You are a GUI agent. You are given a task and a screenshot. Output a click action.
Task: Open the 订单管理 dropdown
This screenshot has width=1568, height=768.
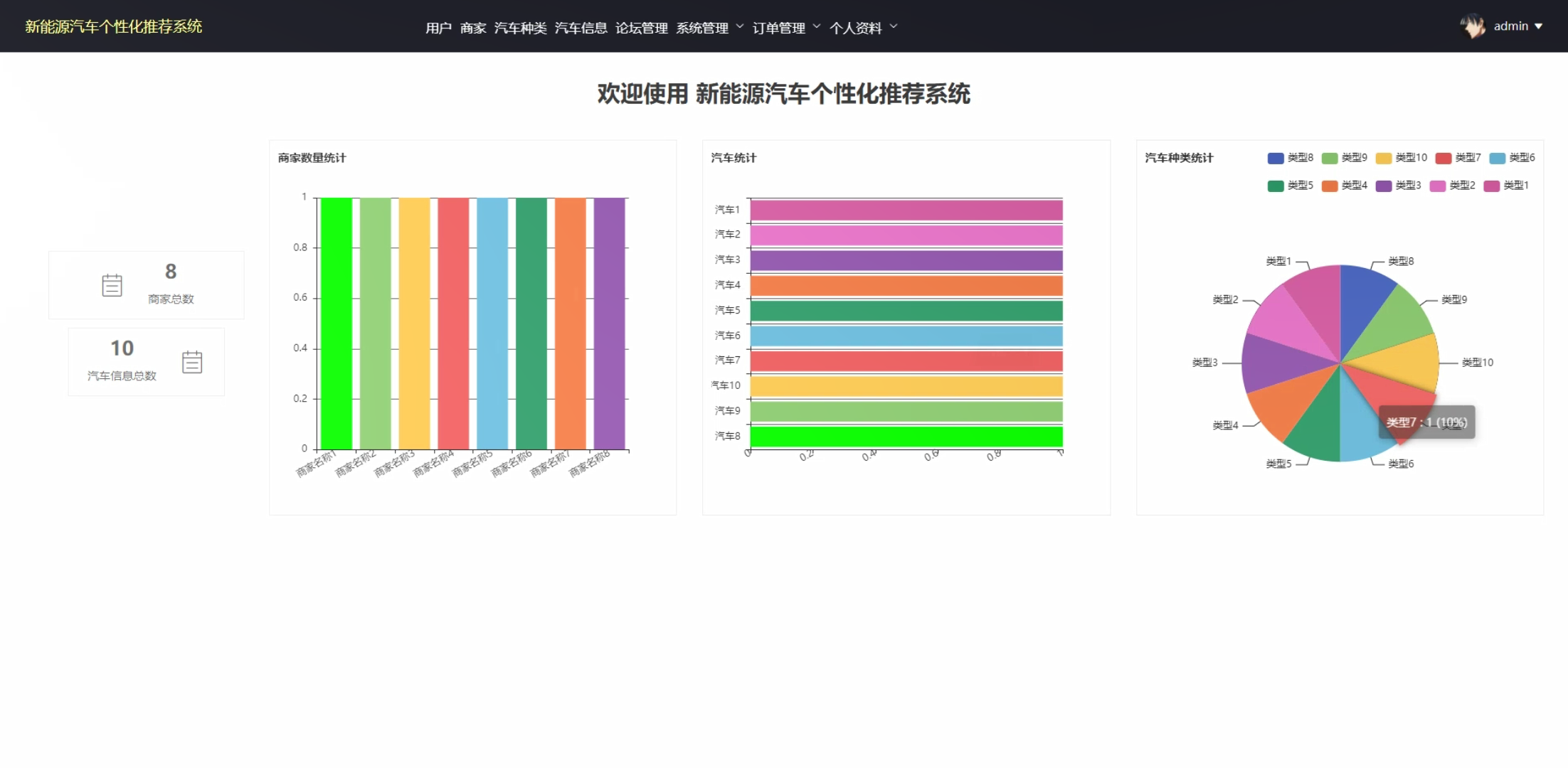(780, 28)
